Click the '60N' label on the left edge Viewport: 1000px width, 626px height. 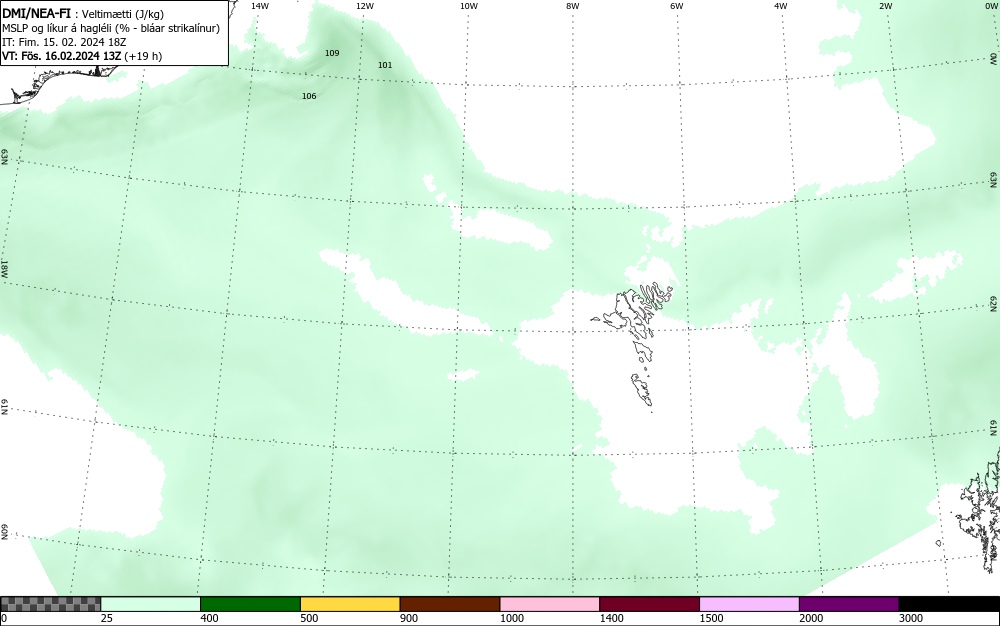tap(4, 532)
